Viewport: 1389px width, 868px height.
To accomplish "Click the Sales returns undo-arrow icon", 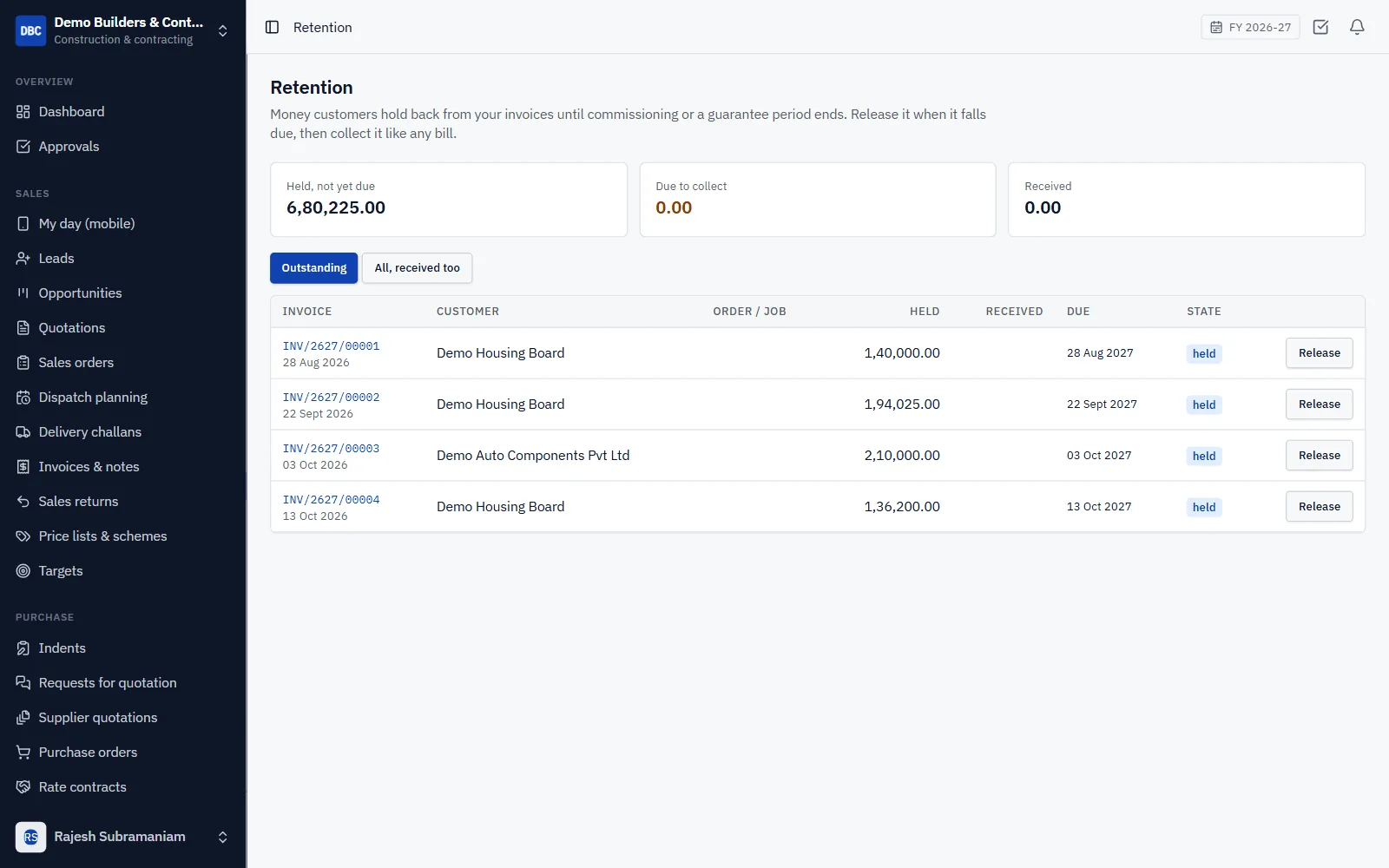I will pos(23,502).
